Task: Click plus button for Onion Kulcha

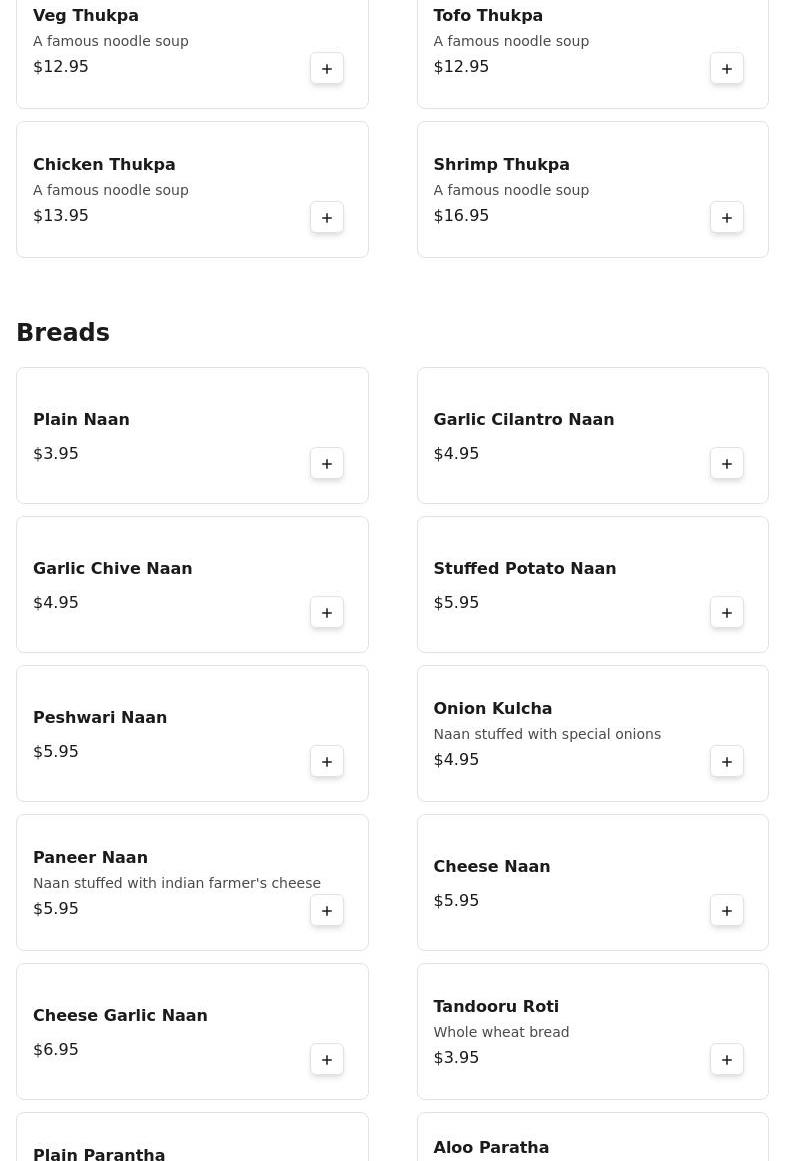Action: tap(727, 762)
